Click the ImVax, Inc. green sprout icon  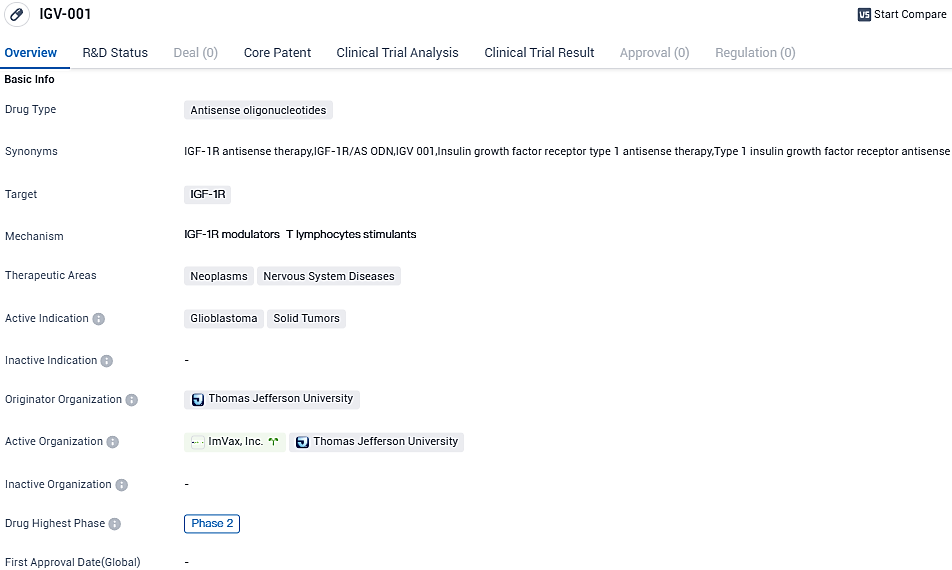click(273, 442)
